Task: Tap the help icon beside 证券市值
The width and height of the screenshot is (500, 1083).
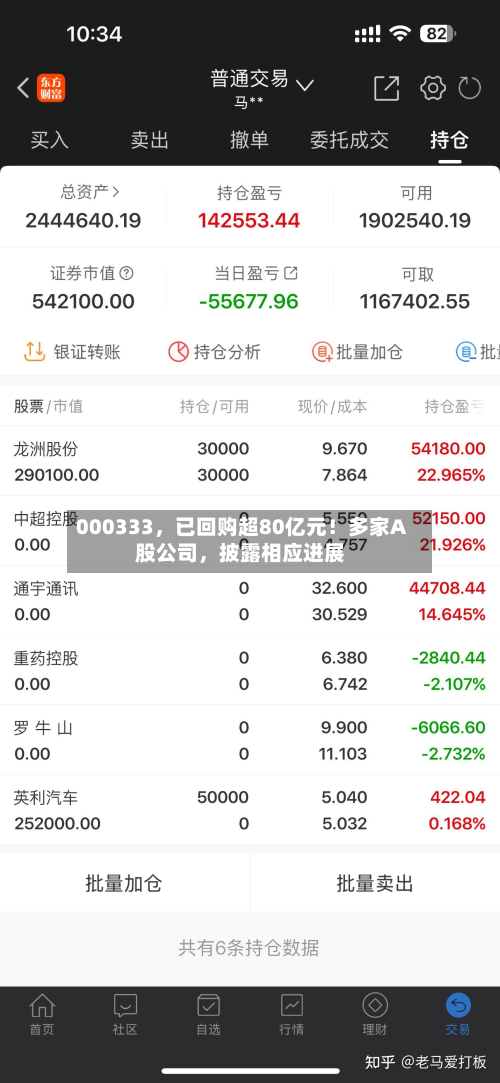Action: 126,274
